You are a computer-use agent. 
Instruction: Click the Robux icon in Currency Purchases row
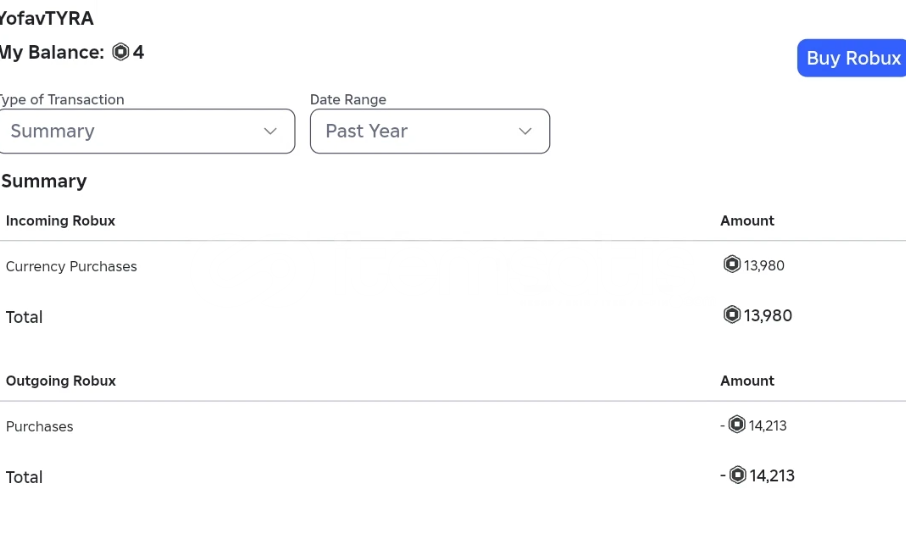(x=732, y=265)
